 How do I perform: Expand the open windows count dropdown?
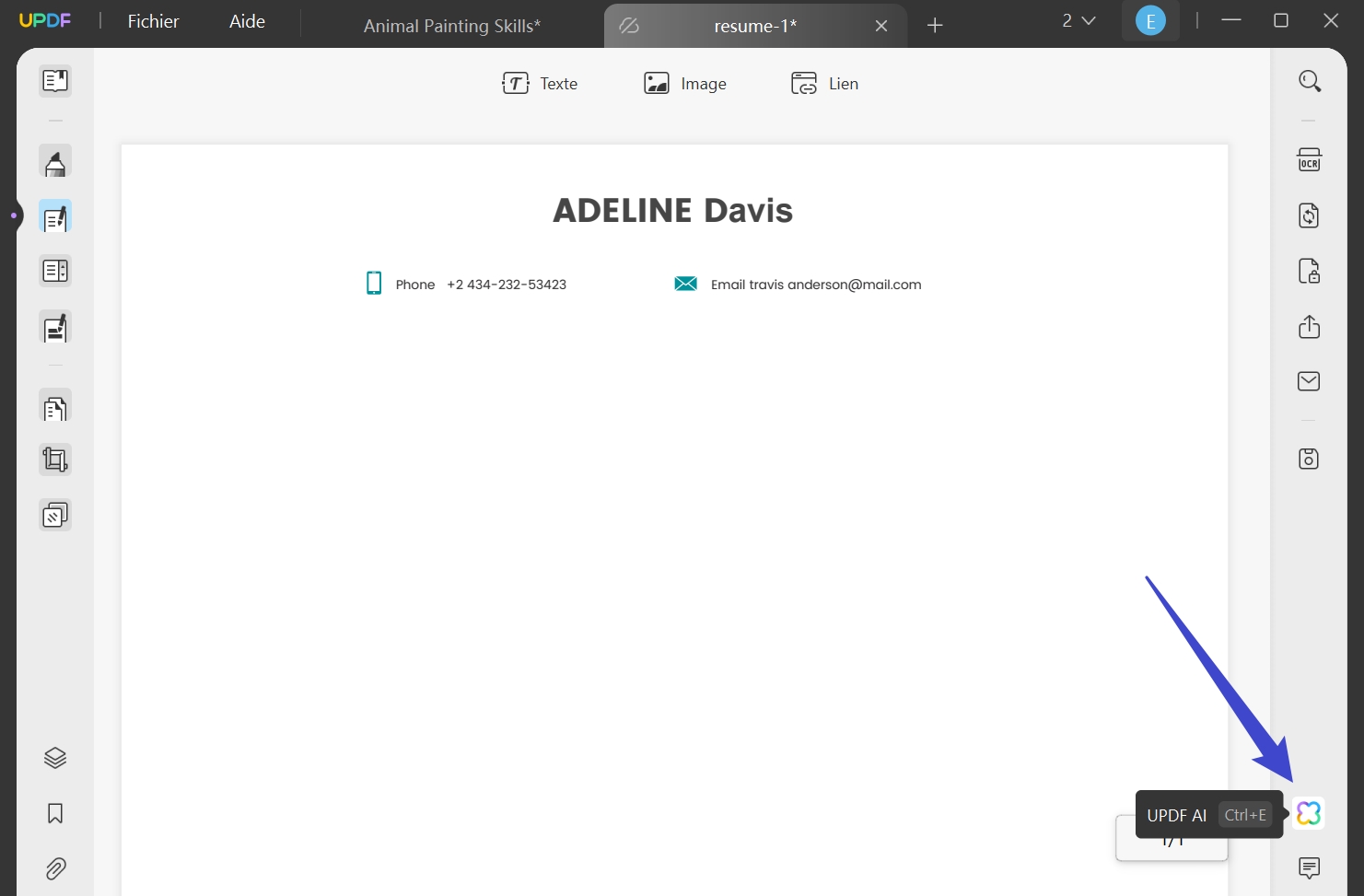[x=1078, y=20]
